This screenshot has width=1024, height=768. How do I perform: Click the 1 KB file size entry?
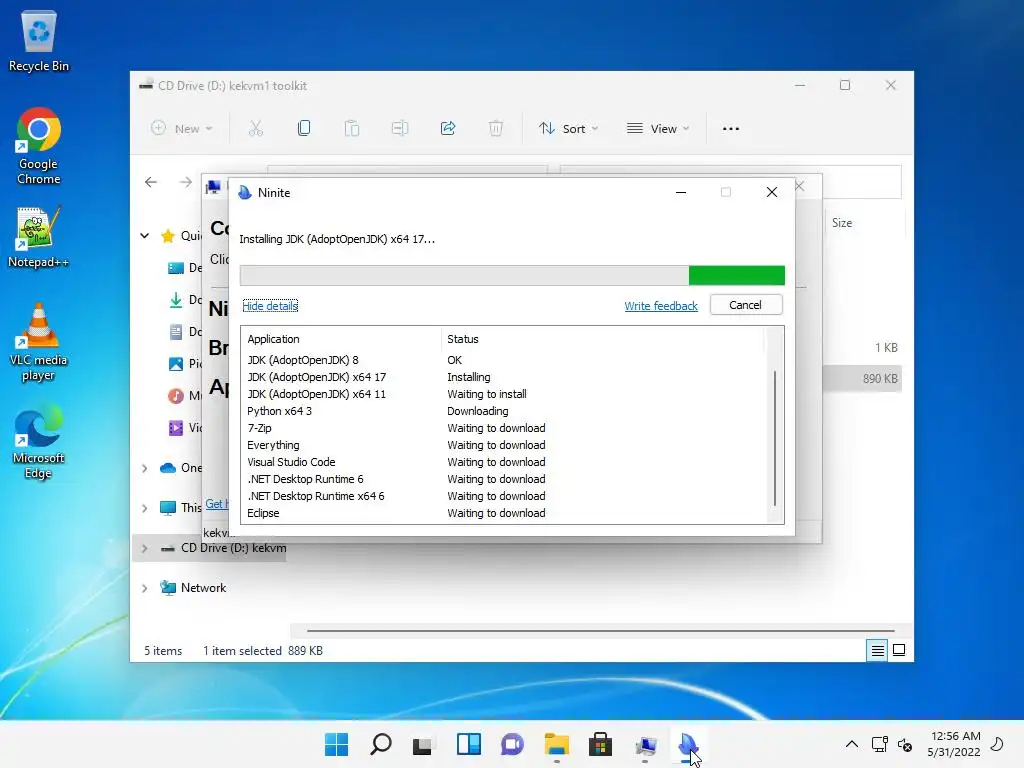[x=886, y=347]
